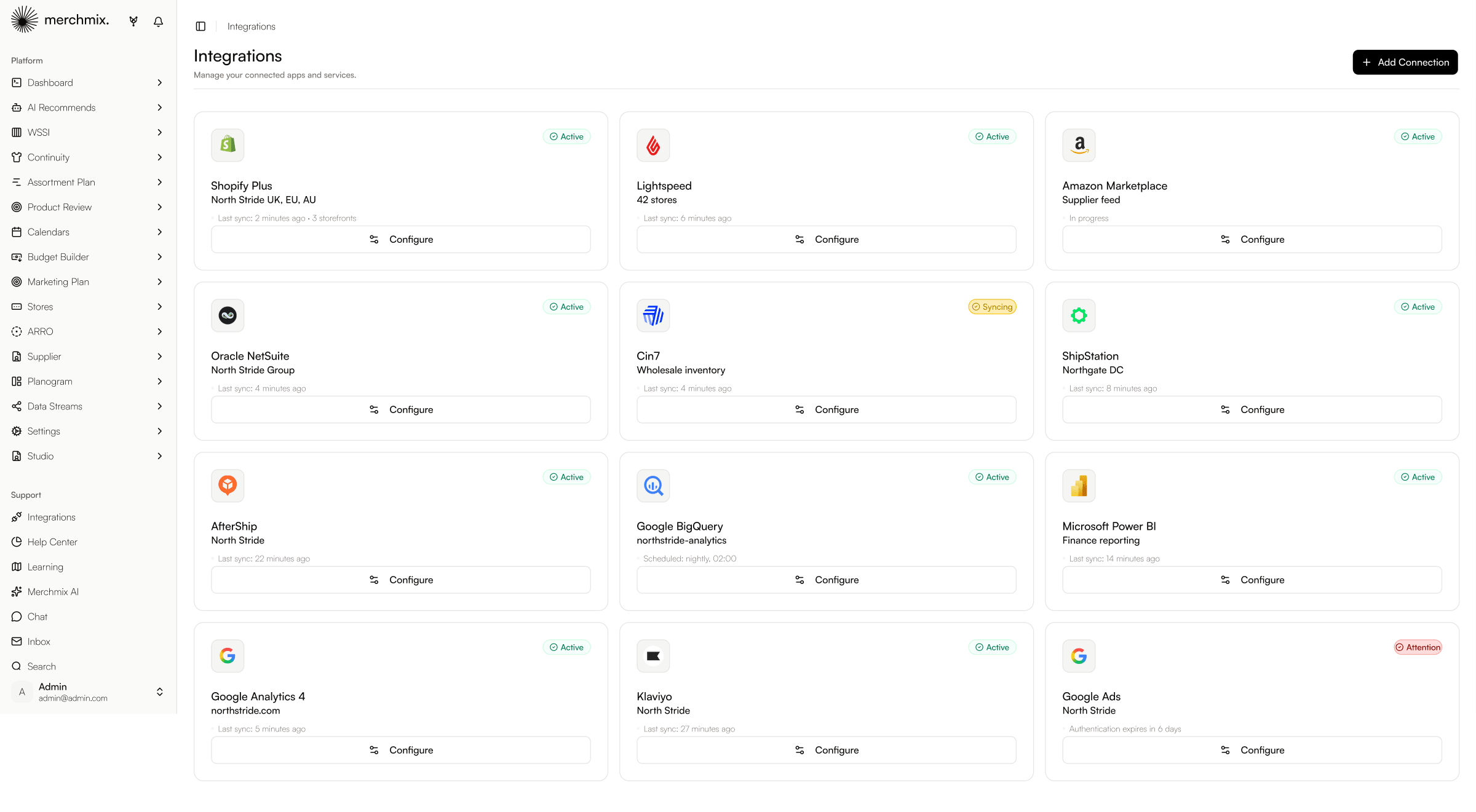Configure the Klaviyo integration
The image size is (1476, 812).
(826, 750)
